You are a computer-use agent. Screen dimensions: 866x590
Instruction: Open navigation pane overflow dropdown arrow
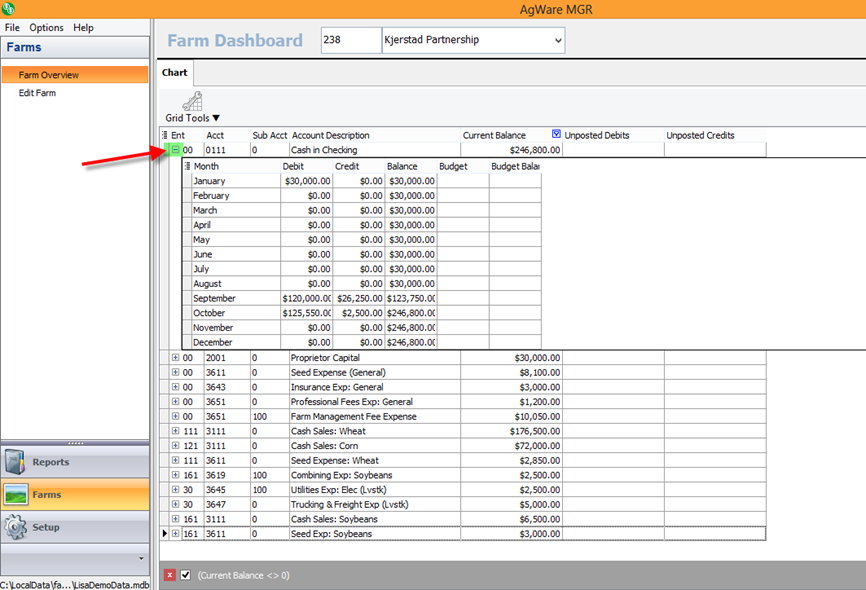[x=141, y=558]
